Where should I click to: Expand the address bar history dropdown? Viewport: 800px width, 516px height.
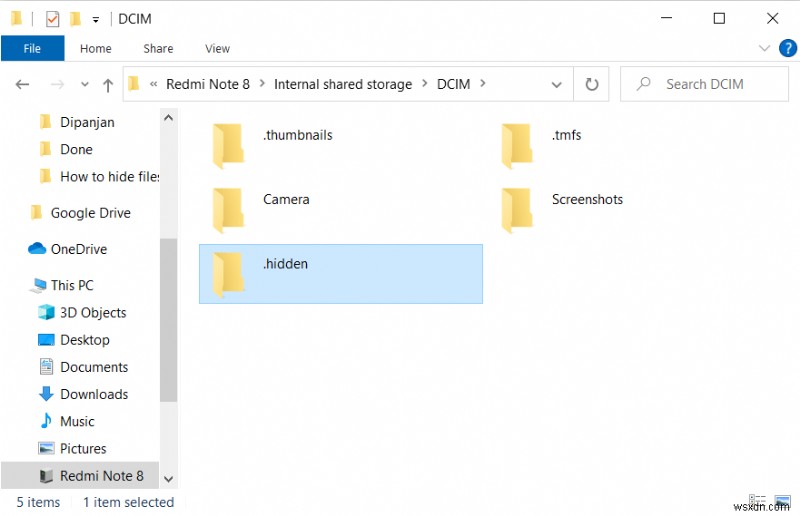(563, 85)
